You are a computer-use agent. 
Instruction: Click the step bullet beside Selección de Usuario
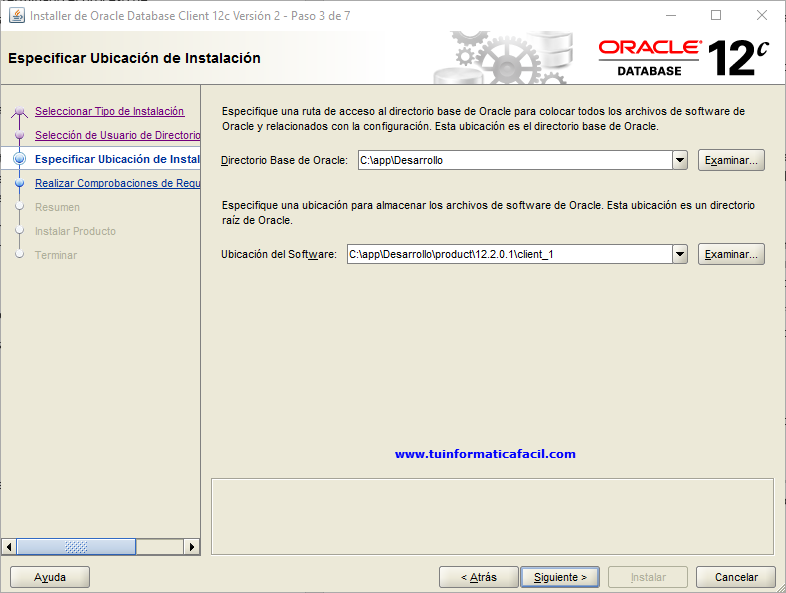20,135
